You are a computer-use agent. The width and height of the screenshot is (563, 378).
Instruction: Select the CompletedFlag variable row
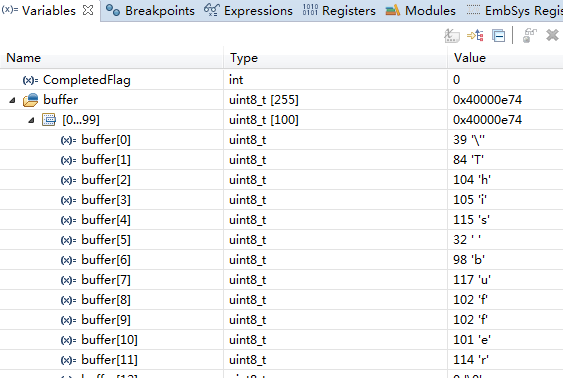[x=282, y=80]
